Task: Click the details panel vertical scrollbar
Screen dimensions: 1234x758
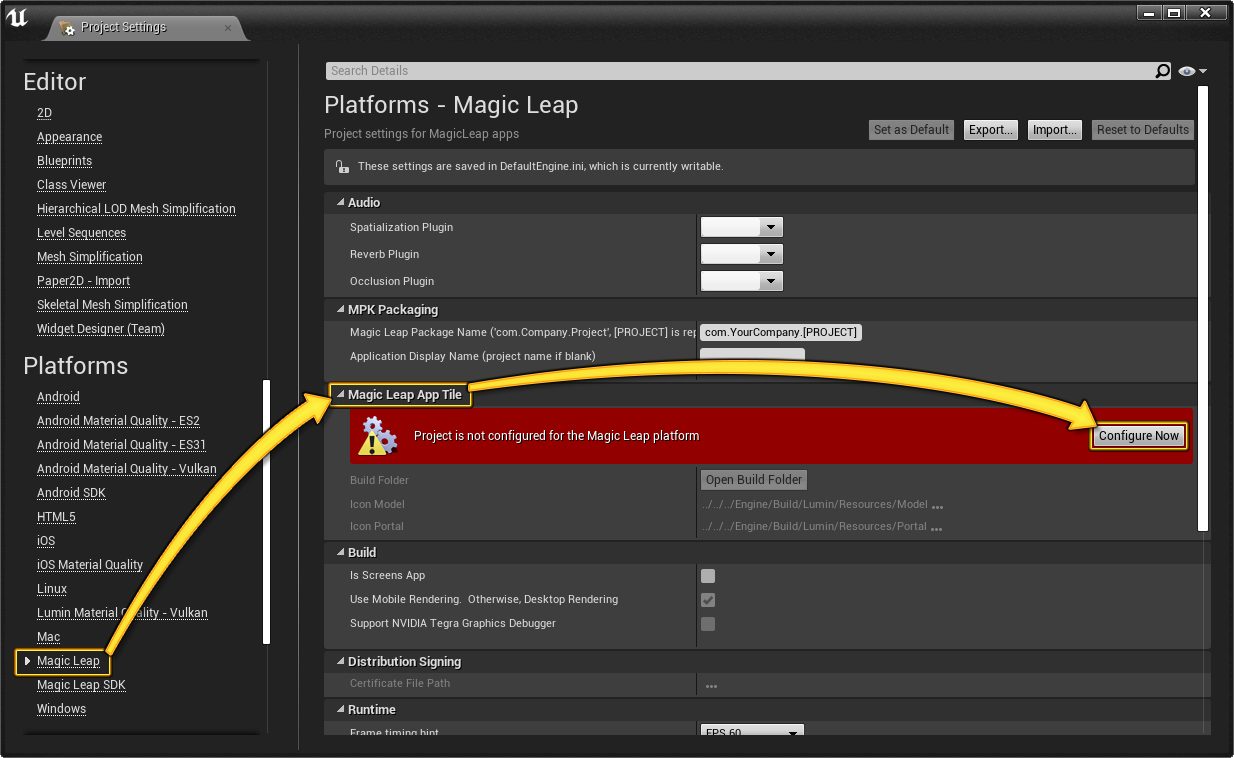Action: (x=1204, y=308)
